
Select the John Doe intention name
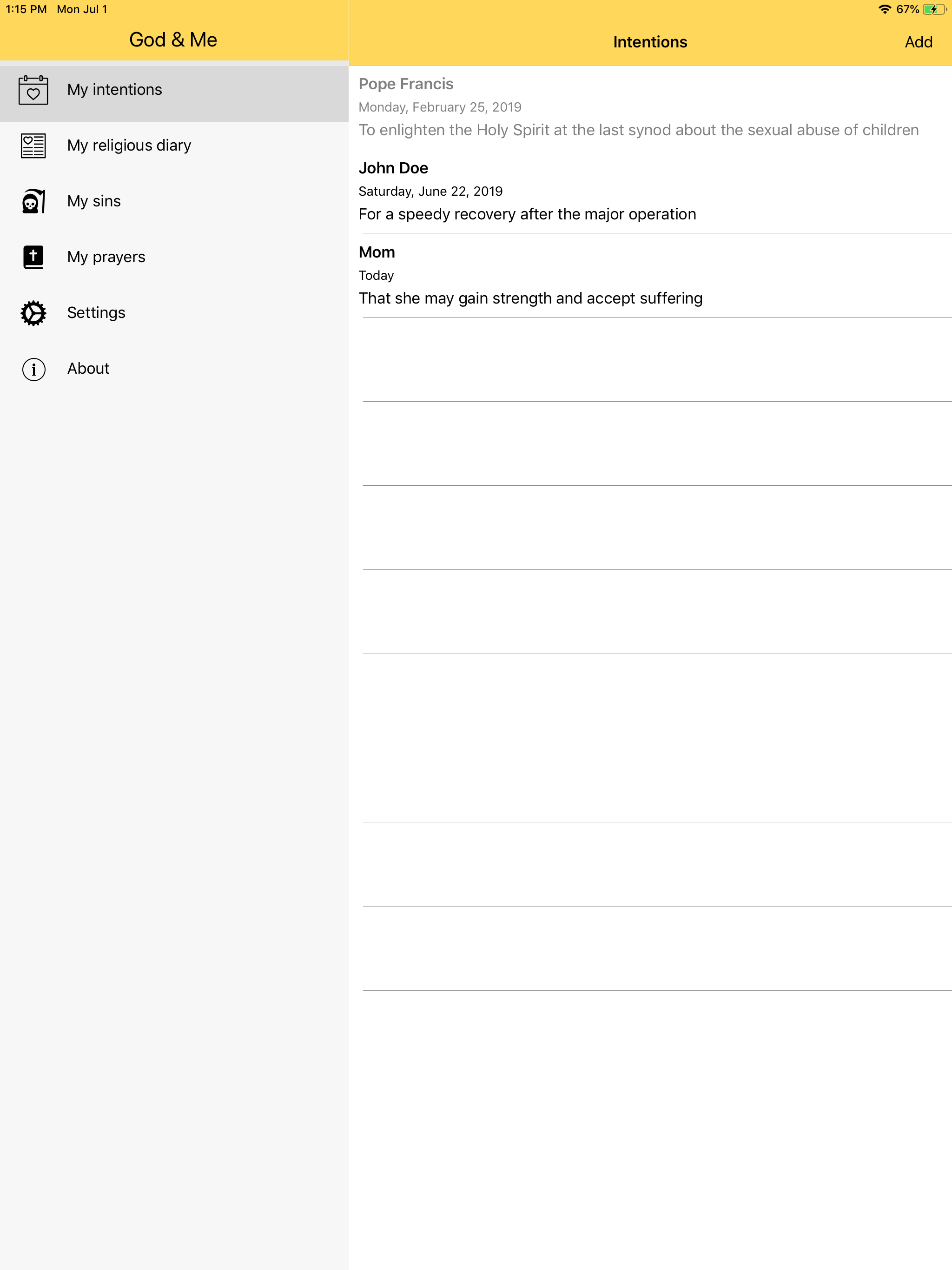pyautogui.click(x=393, y=168)
